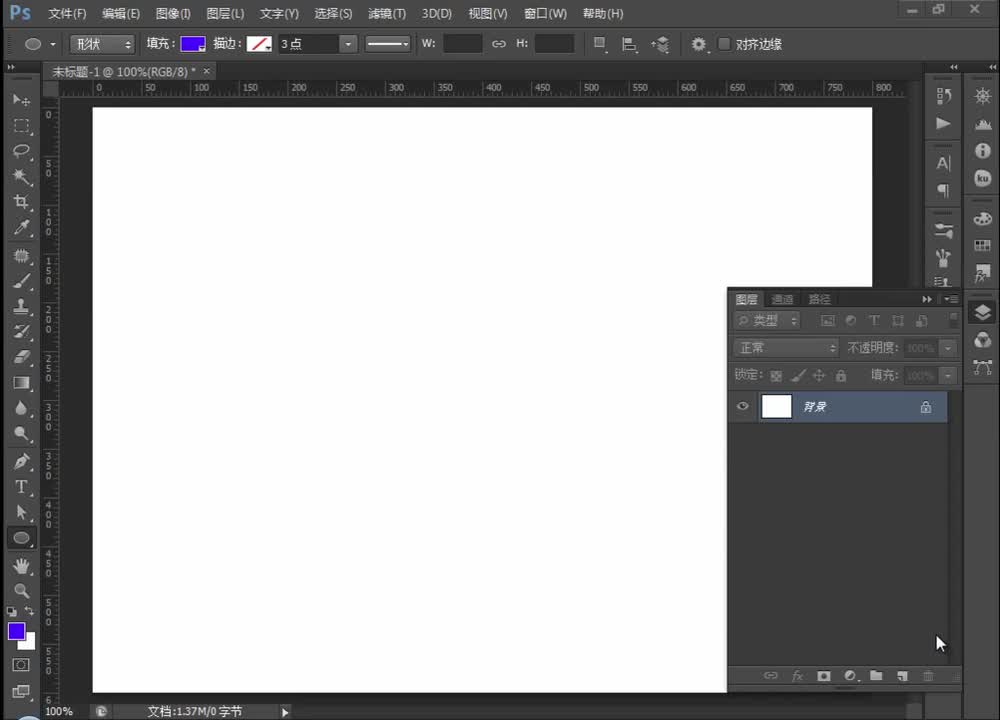Select the Hand tool
This screenshot has width=1000, height=720.
coord(21,565)
